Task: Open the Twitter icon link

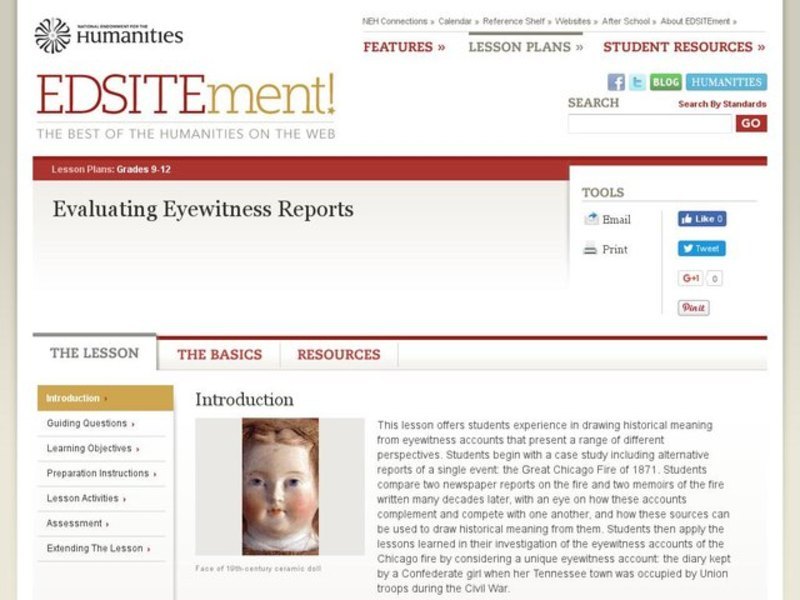Action: click(x=637, y=82)
